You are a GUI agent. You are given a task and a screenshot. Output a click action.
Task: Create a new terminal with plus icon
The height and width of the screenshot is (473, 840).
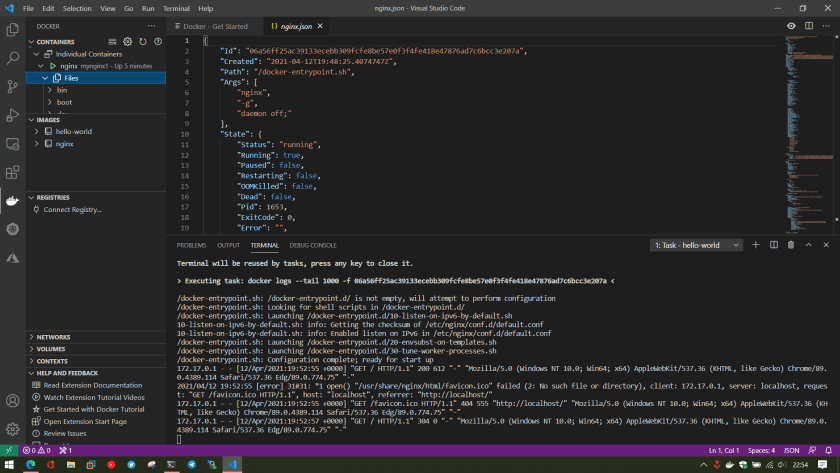point(756,245)
